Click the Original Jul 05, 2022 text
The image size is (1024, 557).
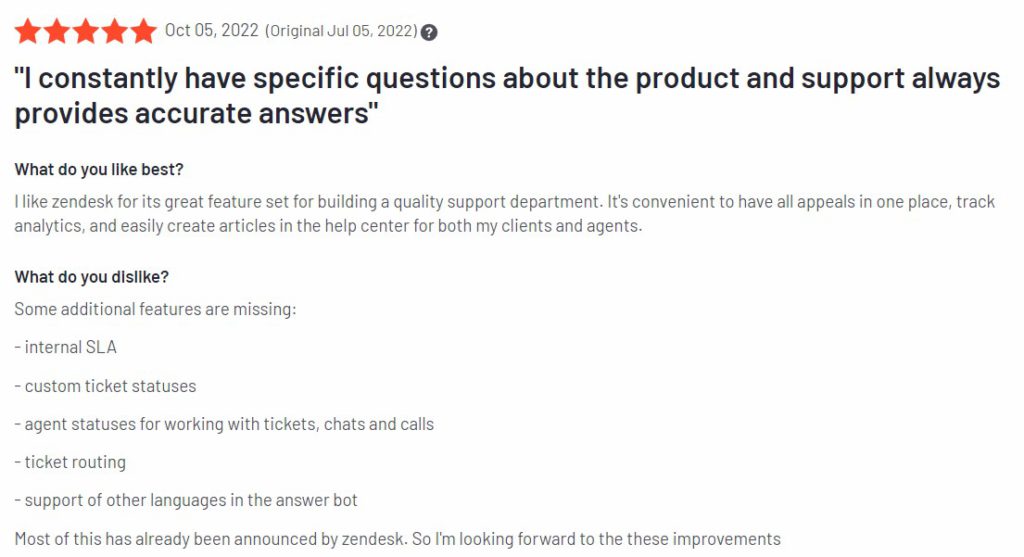[x=341, y=31]
